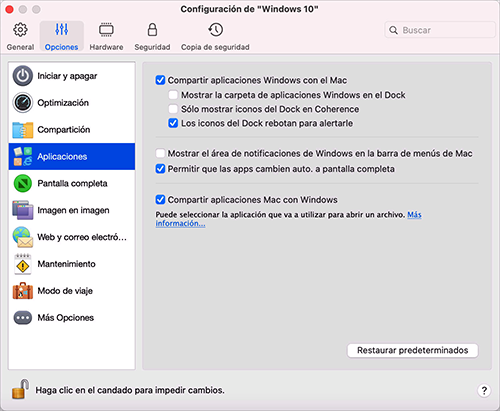Enable Sólo mostrar iconos del Dock en Coherence

pyautogui.click(x=173, y=109)
